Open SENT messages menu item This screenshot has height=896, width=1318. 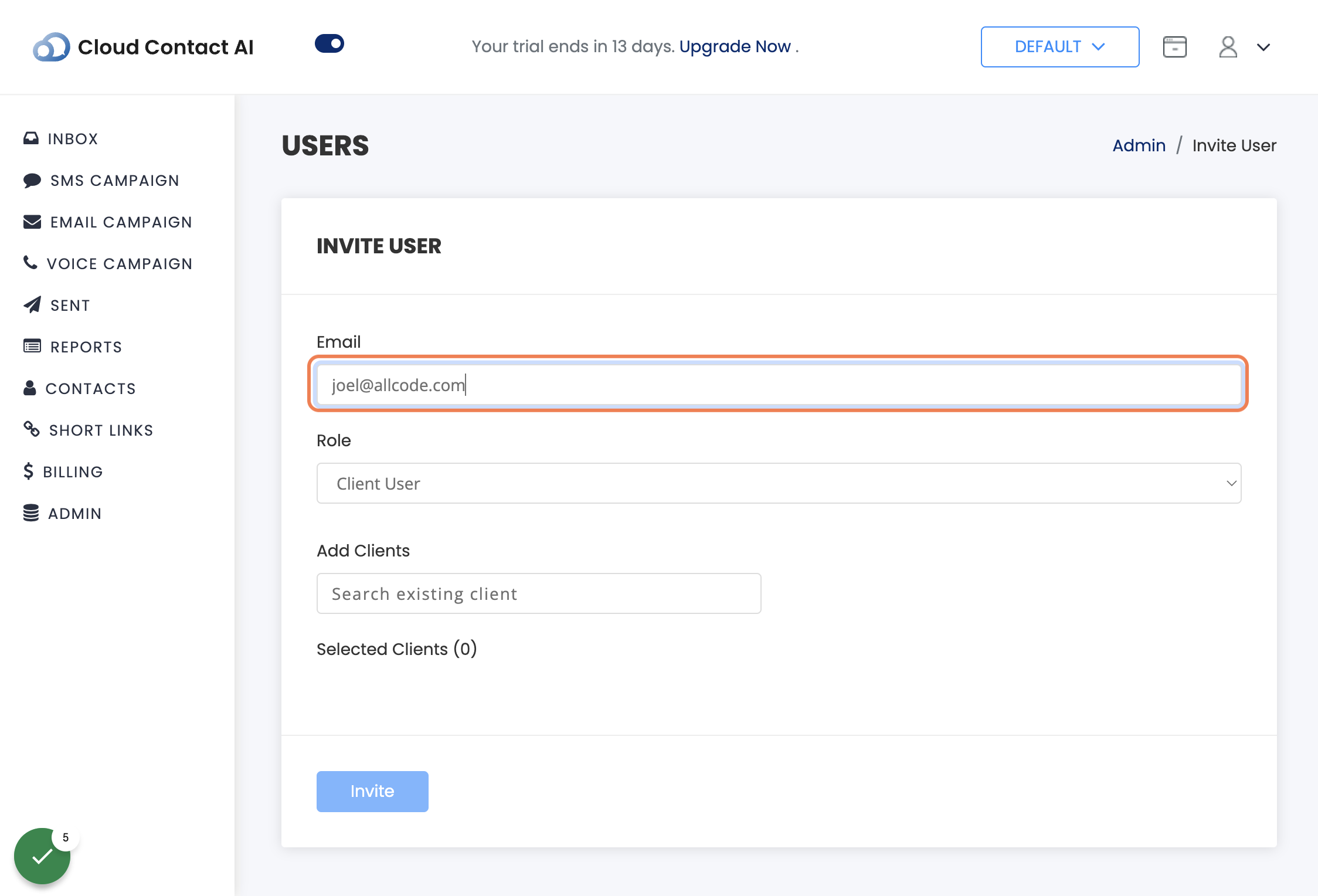tap(70, 306)
